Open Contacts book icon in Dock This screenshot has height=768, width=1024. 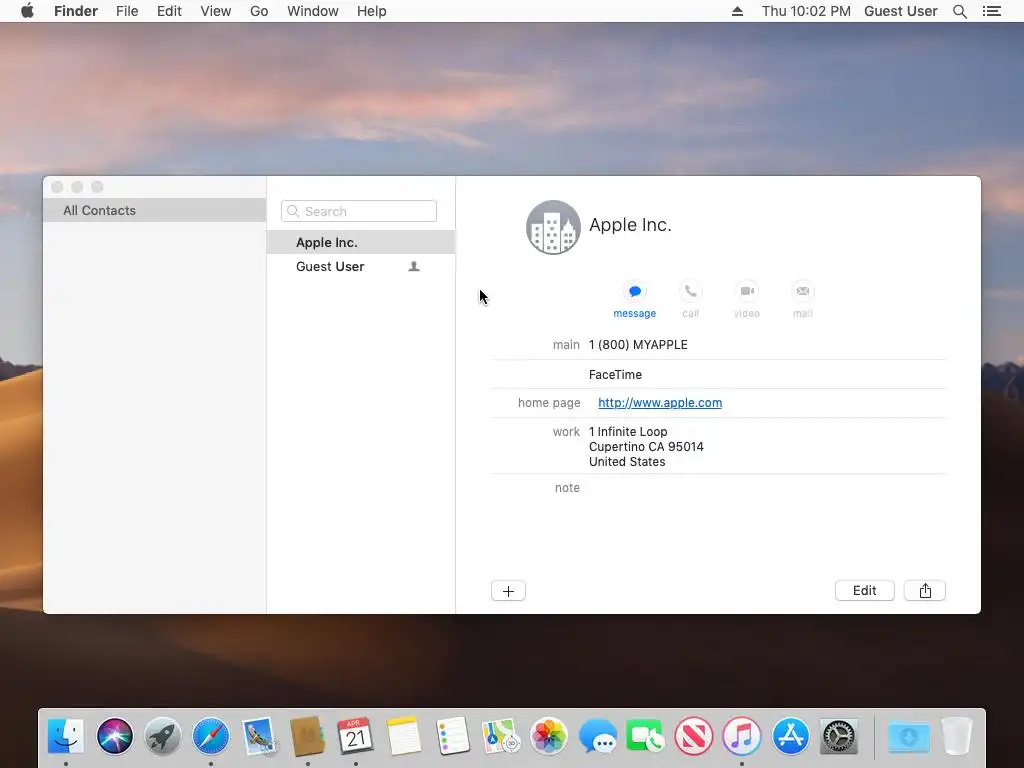308,736
